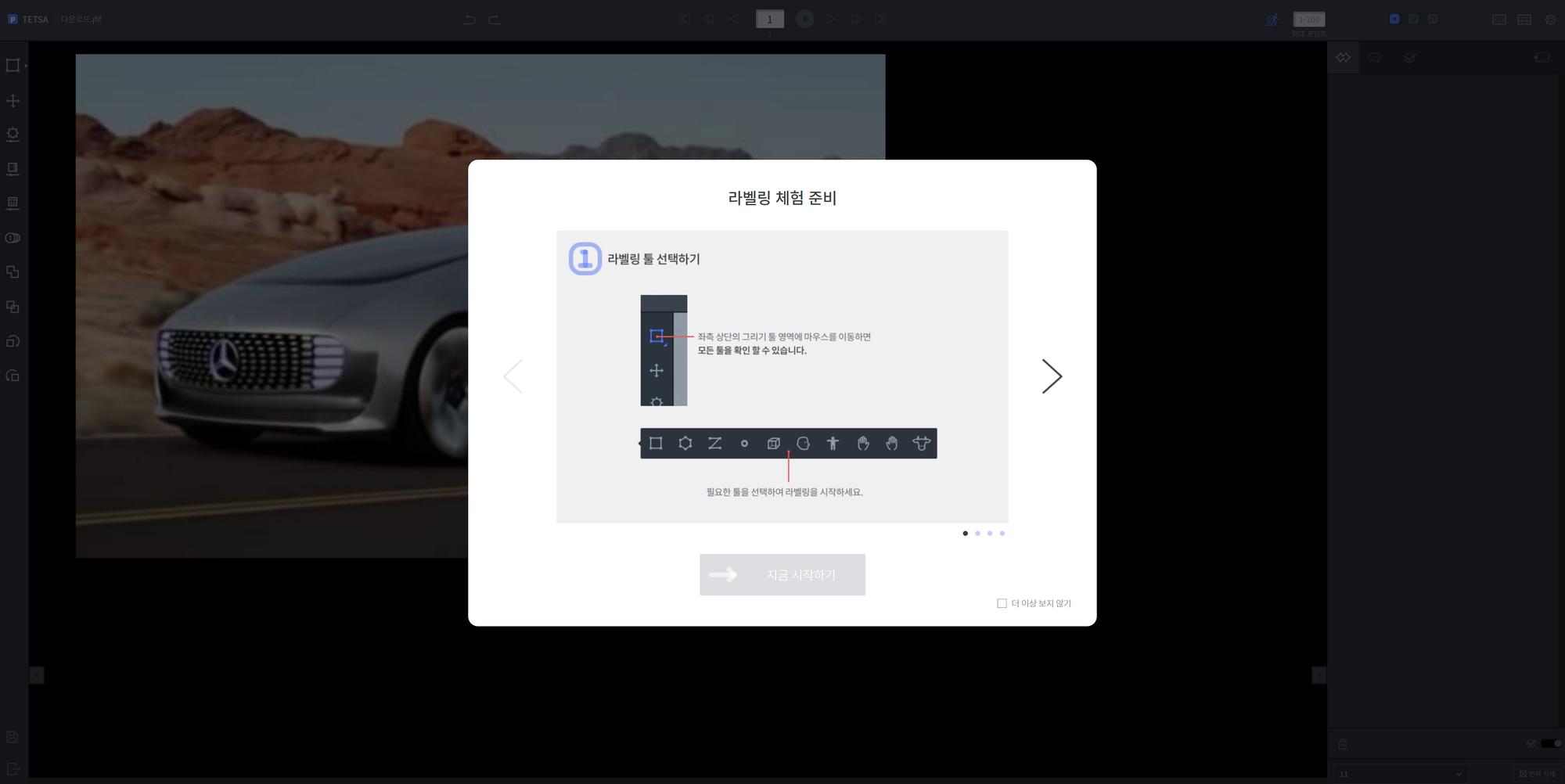Image resolution: width=1565 pixels, height=784 pixels.
Task: Click the rotate clockwise icon in left sidebar
Action: click(13, 341)
